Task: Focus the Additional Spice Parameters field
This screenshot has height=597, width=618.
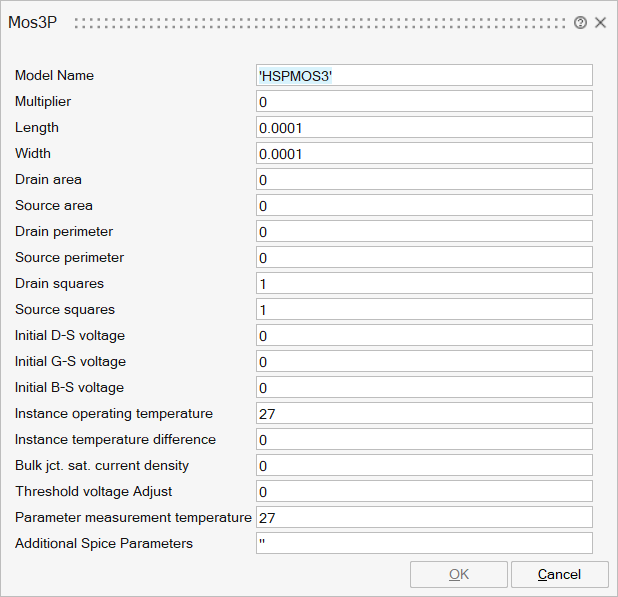Action: click(x=424, y=543)
